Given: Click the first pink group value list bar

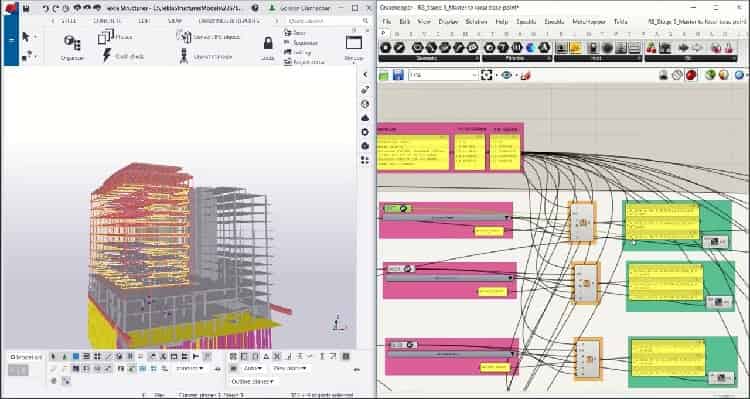Looking at the screenshot, I should tap(446, 218).
